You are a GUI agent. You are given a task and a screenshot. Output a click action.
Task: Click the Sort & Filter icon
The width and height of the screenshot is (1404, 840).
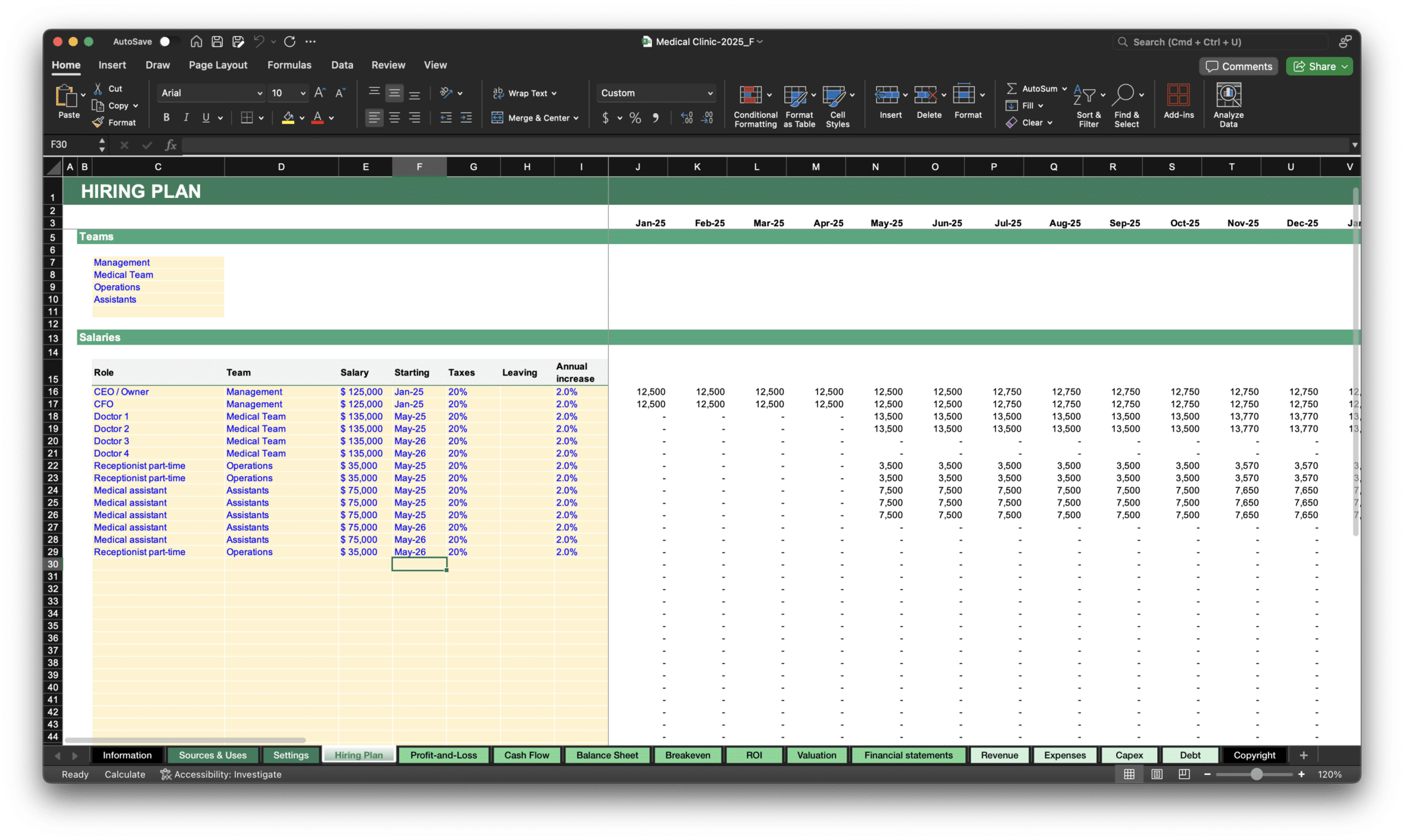tap(1085, 95)
